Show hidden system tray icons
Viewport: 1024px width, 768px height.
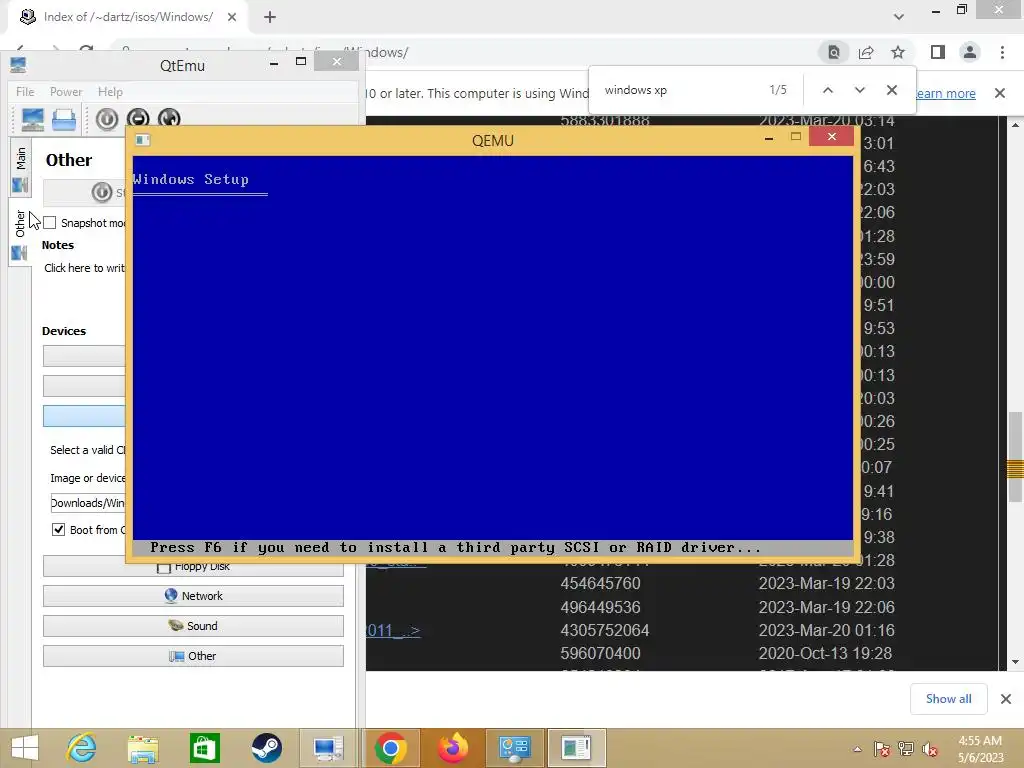[857, 749]
